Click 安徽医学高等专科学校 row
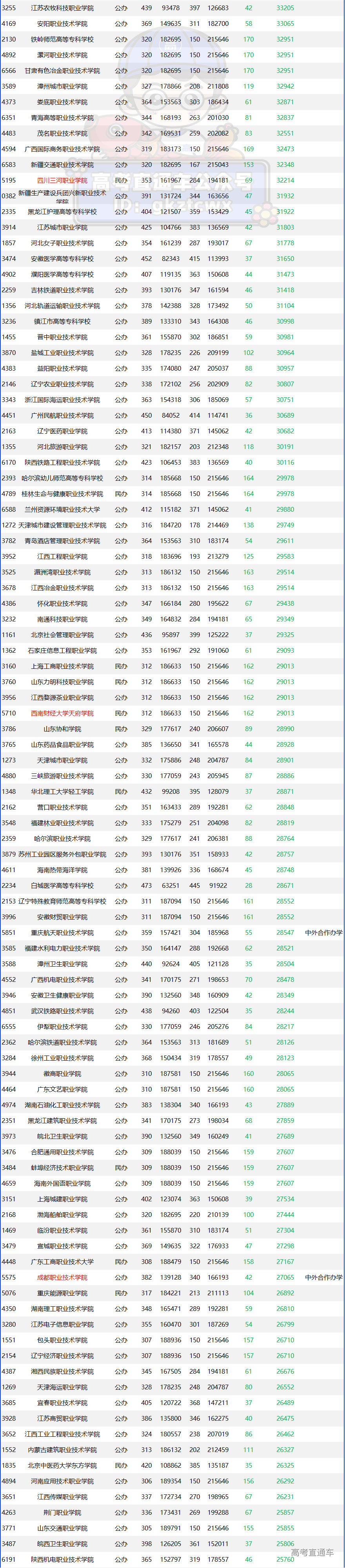Screen dimensions: 345x1568 pyautogui.click(x=62, y=259)
